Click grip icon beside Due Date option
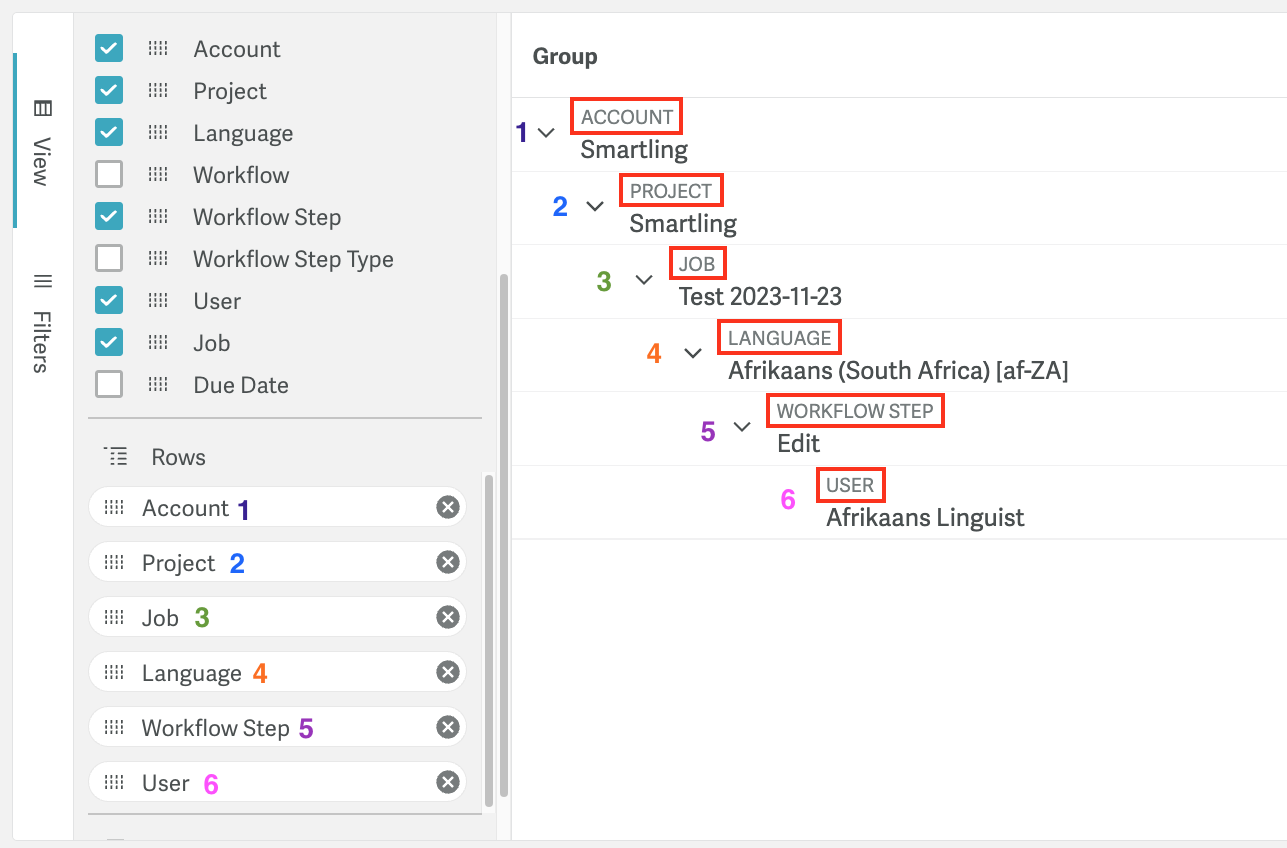 158,385
